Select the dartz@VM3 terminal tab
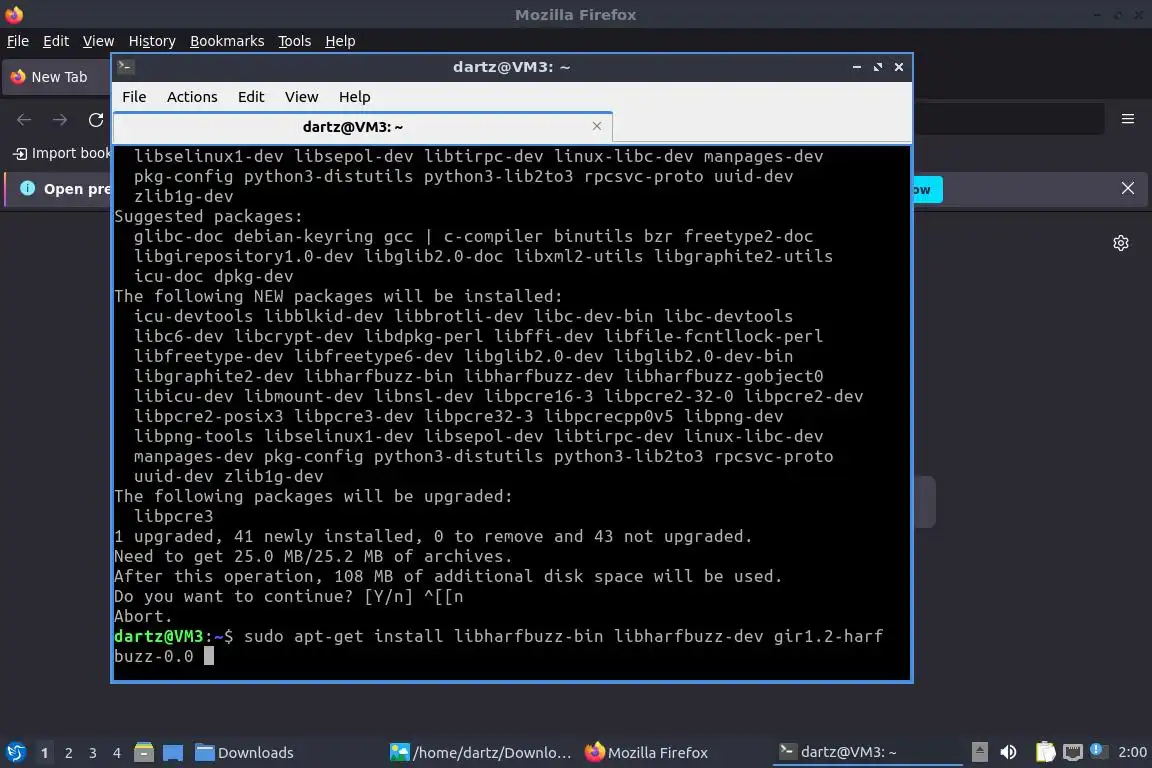Image resolution: width=1152 pixels, height=768 pixels. tap(363, 127)
